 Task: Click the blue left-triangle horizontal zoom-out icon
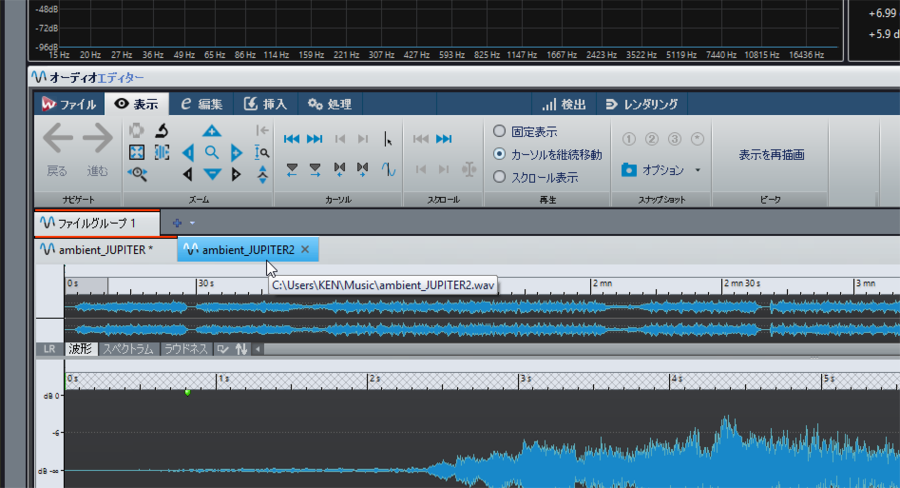[x=188, y=153]
